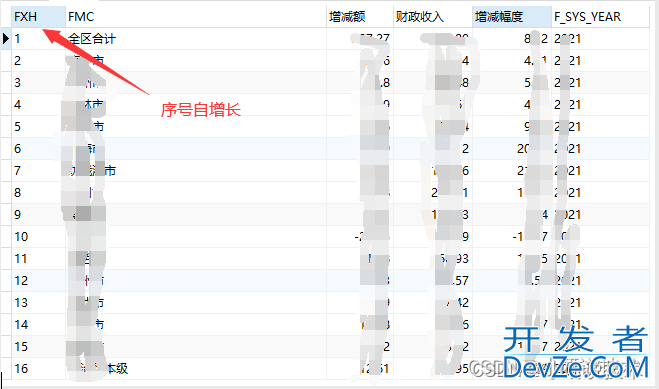Select FXH cell with value 1
659x389 pixels.
pyautogui.click(x=38, y=39)
